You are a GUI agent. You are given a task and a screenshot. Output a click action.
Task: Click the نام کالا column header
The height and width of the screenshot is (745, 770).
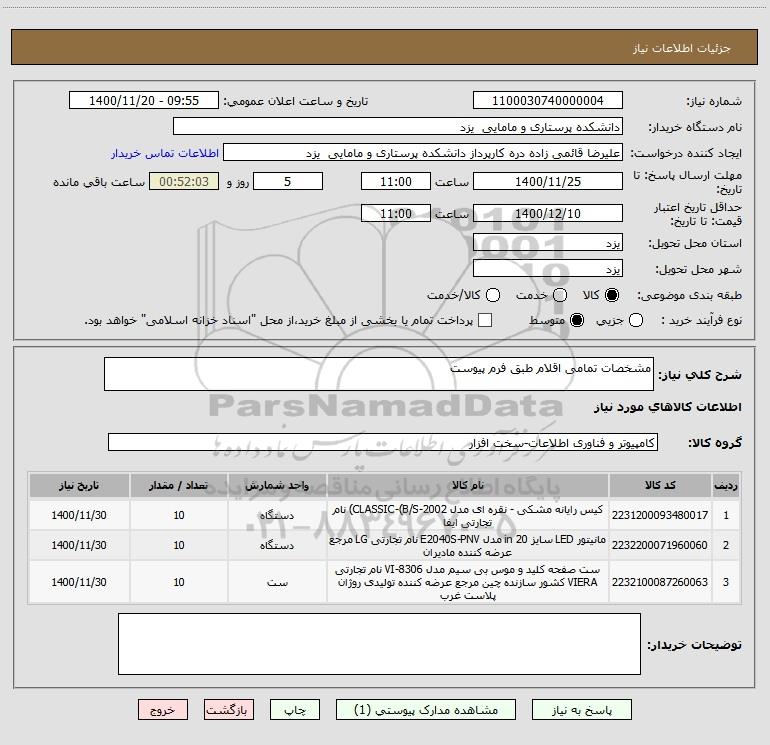click(468, 485)
